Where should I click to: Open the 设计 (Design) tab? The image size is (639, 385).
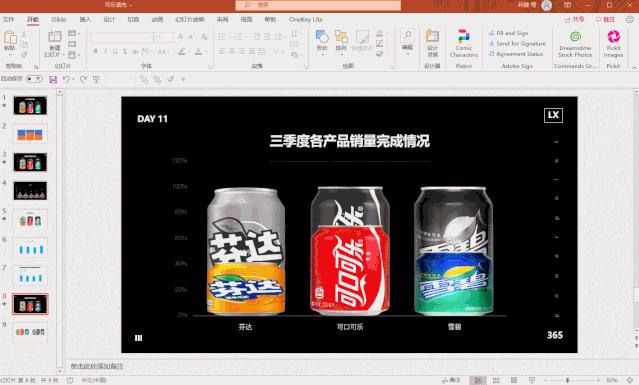[109, 19]
